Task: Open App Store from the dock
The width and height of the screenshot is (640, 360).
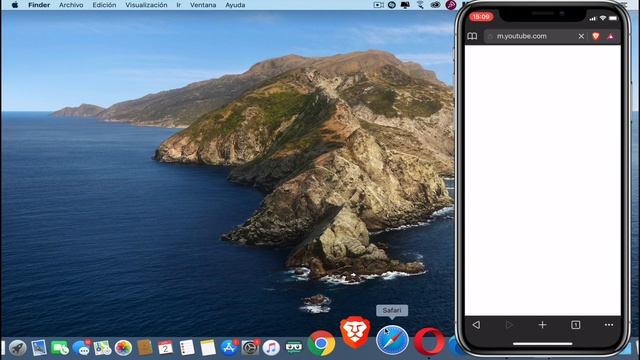Action: coord(229,348)
